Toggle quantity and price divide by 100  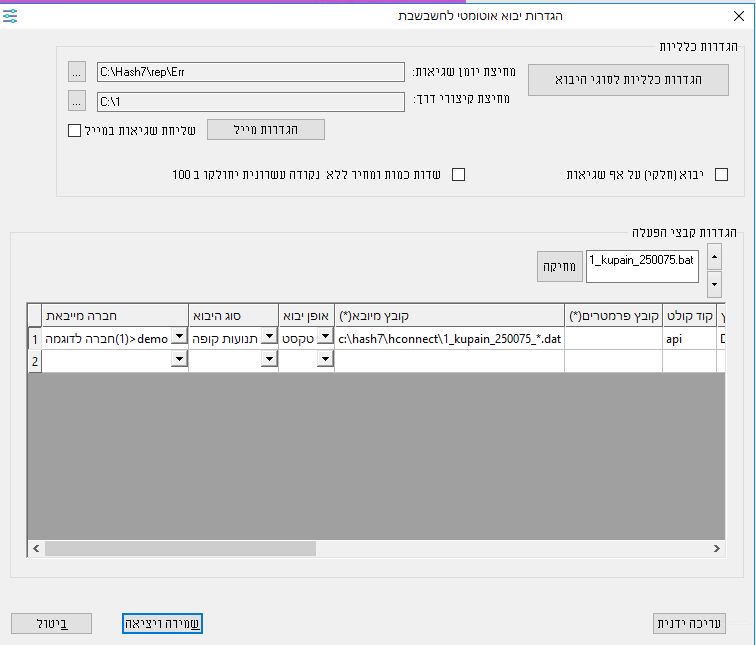[x=459, y=175]
